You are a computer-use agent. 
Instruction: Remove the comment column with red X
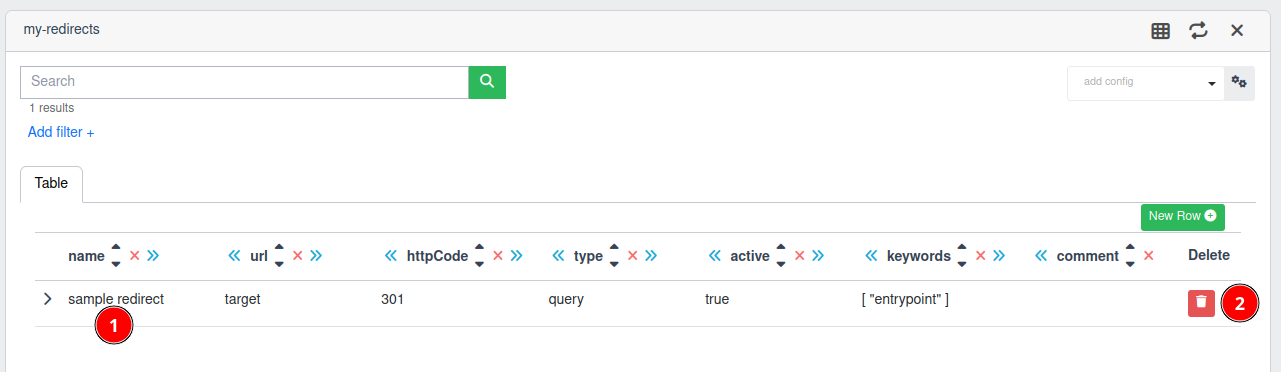tap(1148, 256)
